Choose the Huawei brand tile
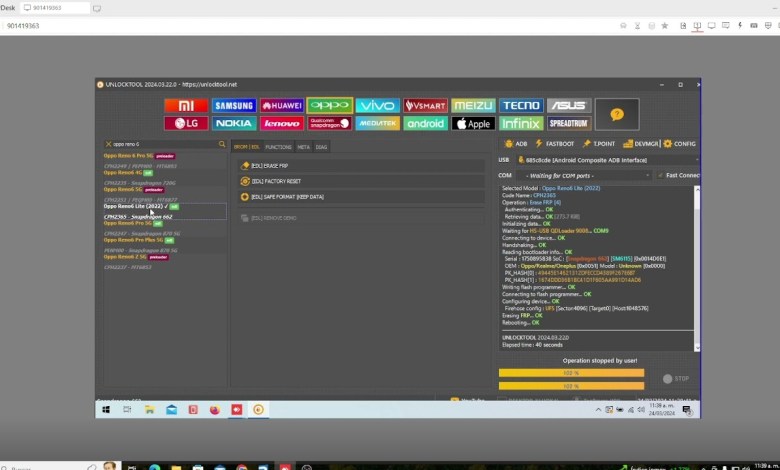 pyautogui.click(x=282, y=106)
